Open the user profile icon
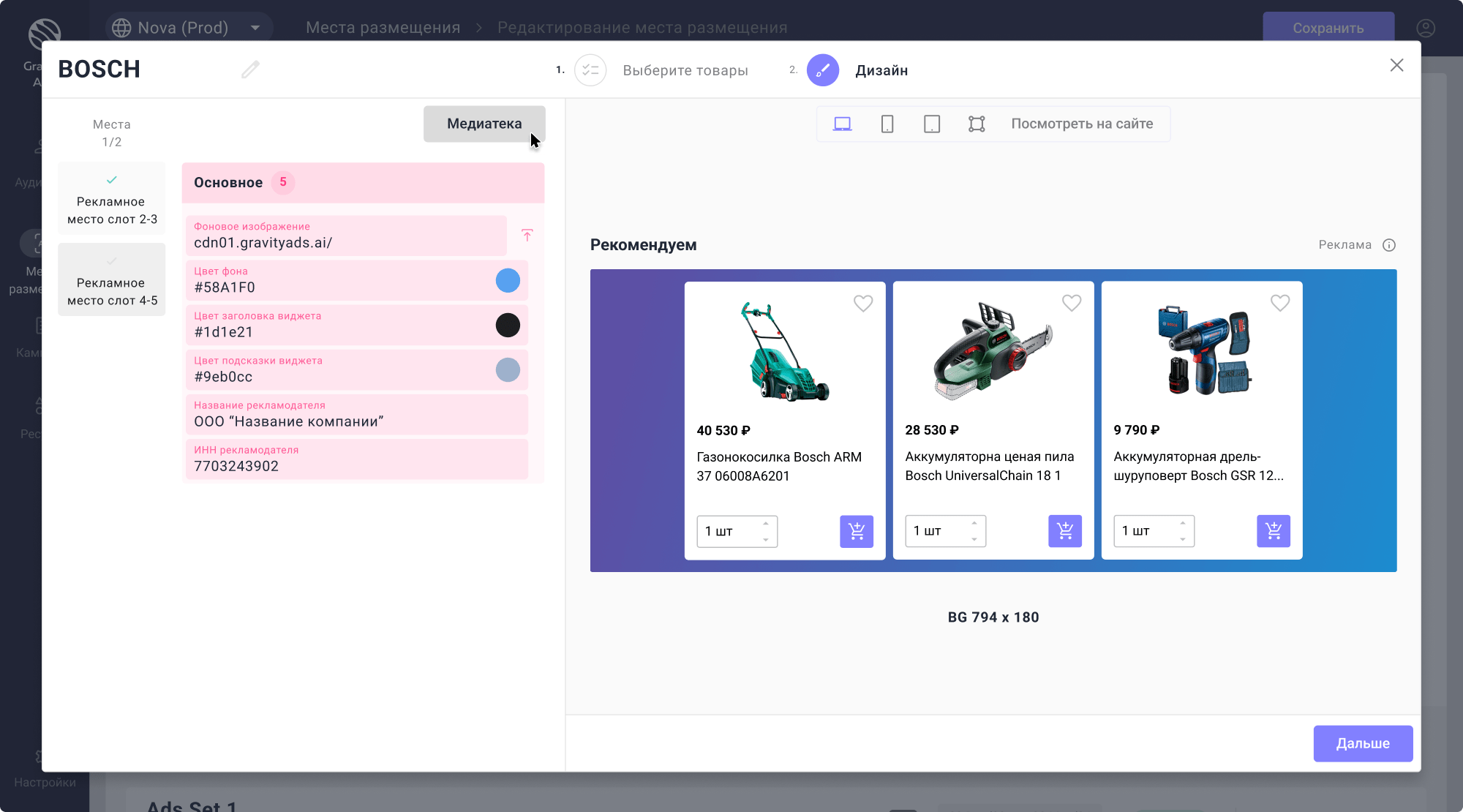 point(1426,28)
